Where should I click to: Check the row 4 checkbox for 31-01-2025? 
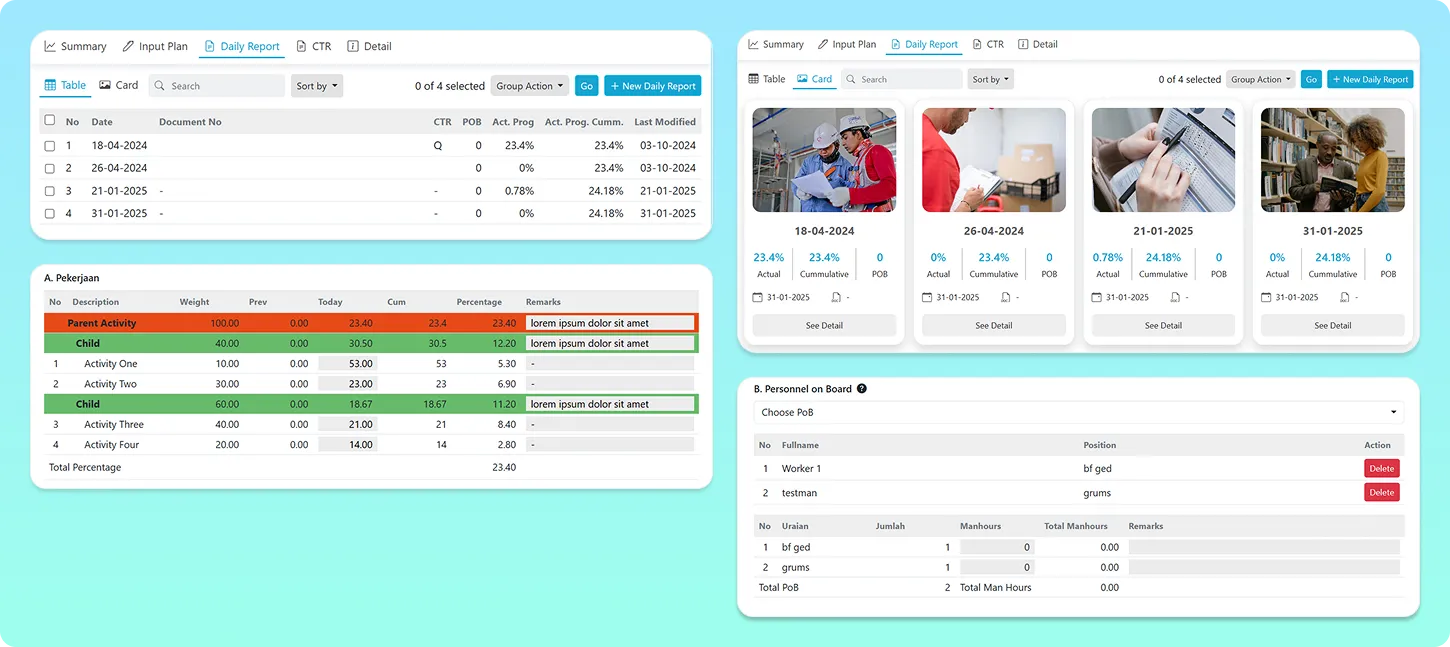pos(50,214)
